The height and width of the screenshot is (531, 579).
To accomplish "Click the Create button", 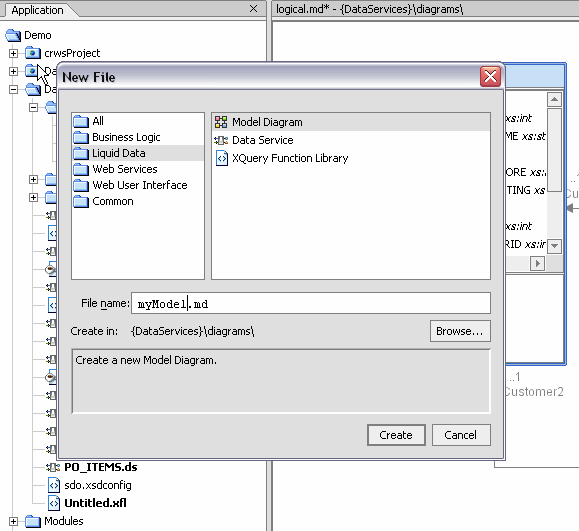I will (396, 435).
